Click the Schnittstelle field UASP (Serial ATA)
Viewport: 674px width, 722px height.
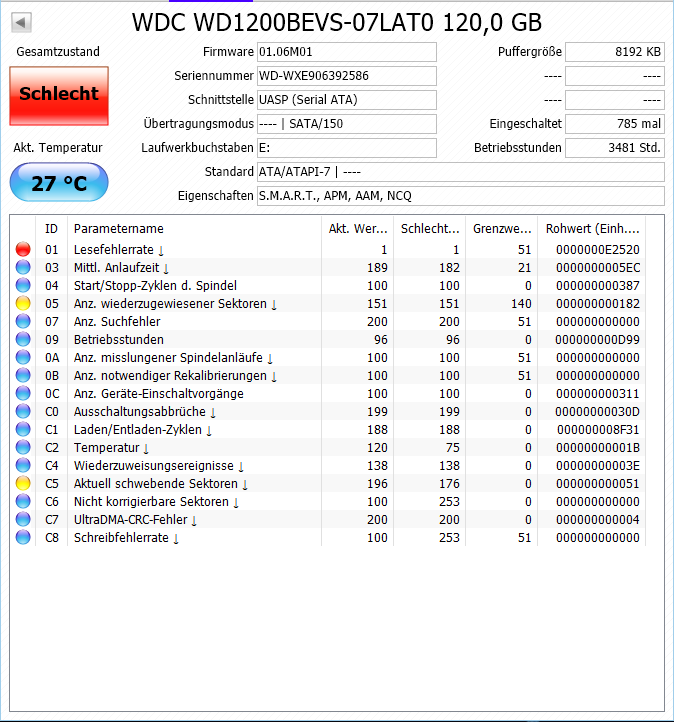point(347,99)
